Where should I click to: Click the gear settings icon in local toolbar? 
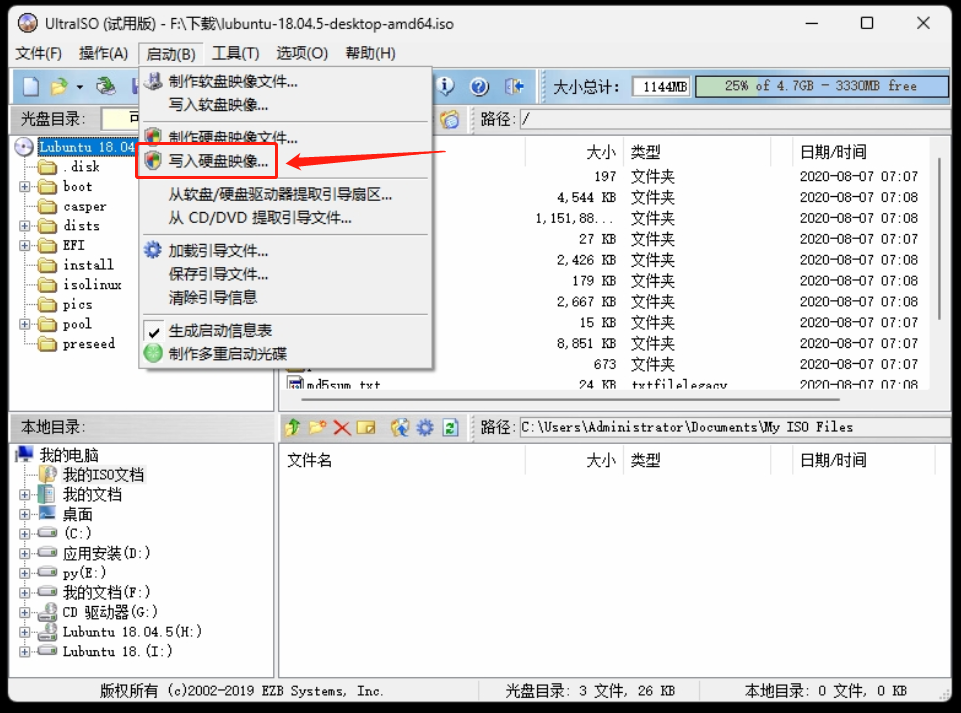(425, 427)
